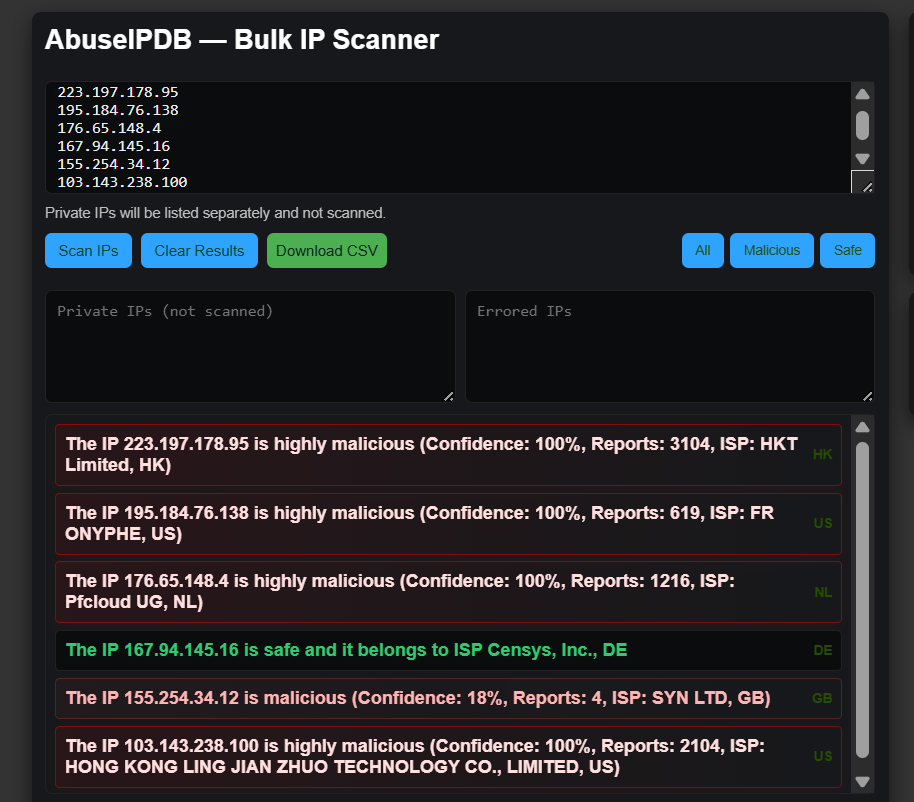Click results list scrollbar thumb

pyautogui.click(x=863, y=600)
